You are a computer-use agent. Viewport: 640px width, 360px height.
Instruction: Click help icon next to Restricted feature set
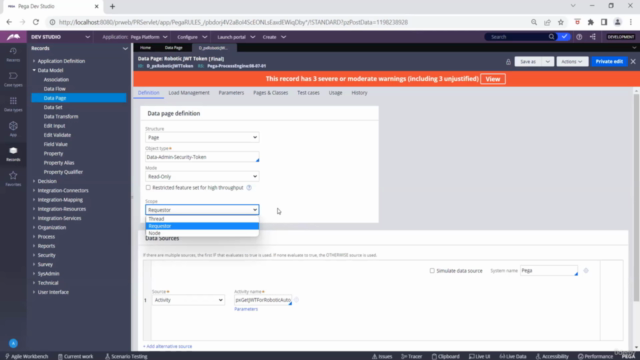pyautogui.click(x=249, y=188)
